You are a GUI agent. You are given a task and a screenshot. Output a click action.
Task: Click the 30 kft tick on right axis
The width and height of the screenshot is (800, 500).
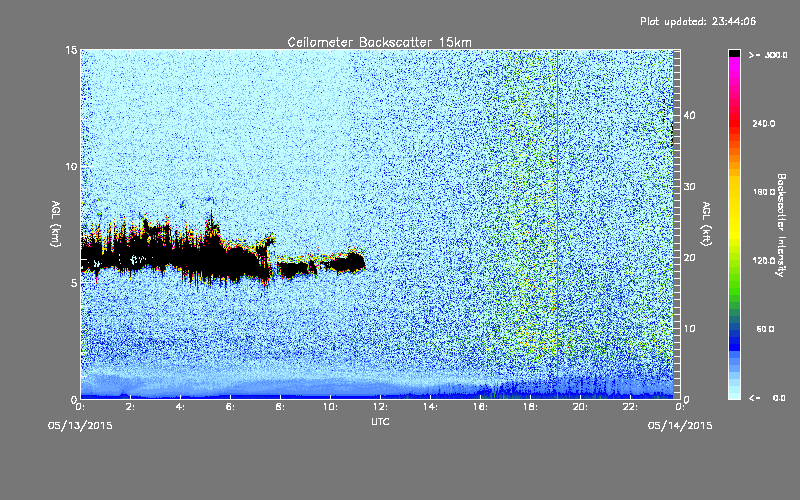[x=689, y=187]
